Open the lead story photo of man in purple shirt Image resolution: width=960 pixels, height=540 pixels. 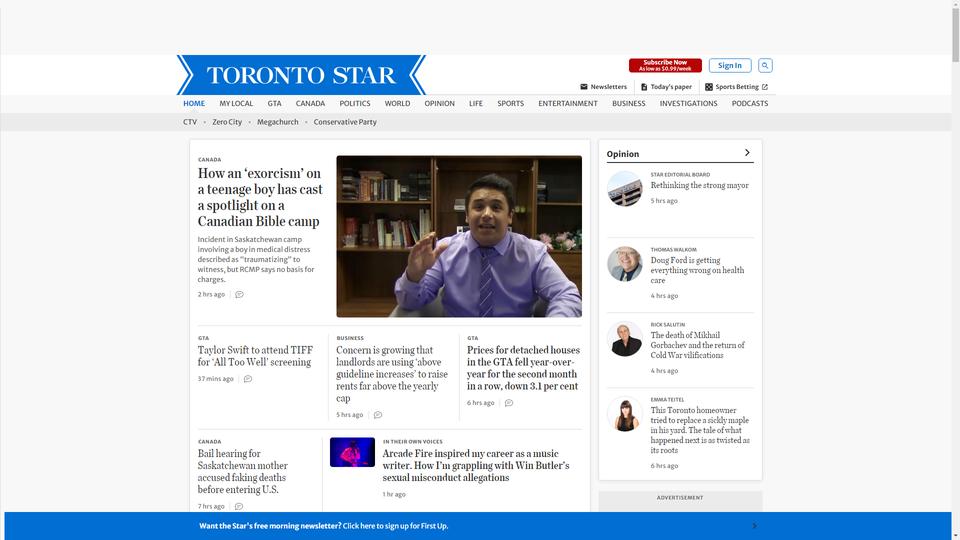tap(459, 236)
